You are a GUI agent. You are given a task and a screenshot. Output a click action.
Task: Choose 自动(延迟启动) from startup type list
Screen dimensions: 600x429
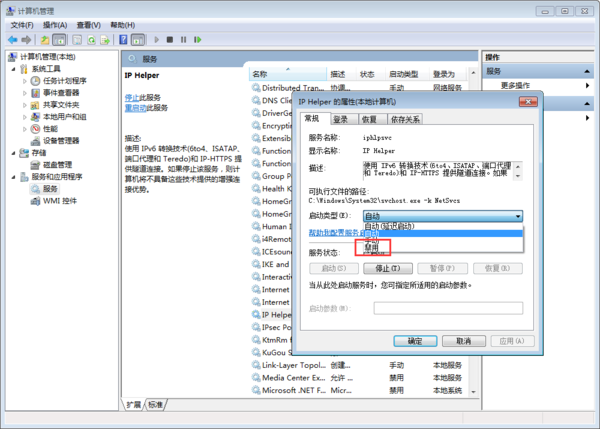click(x=443, y=226)
